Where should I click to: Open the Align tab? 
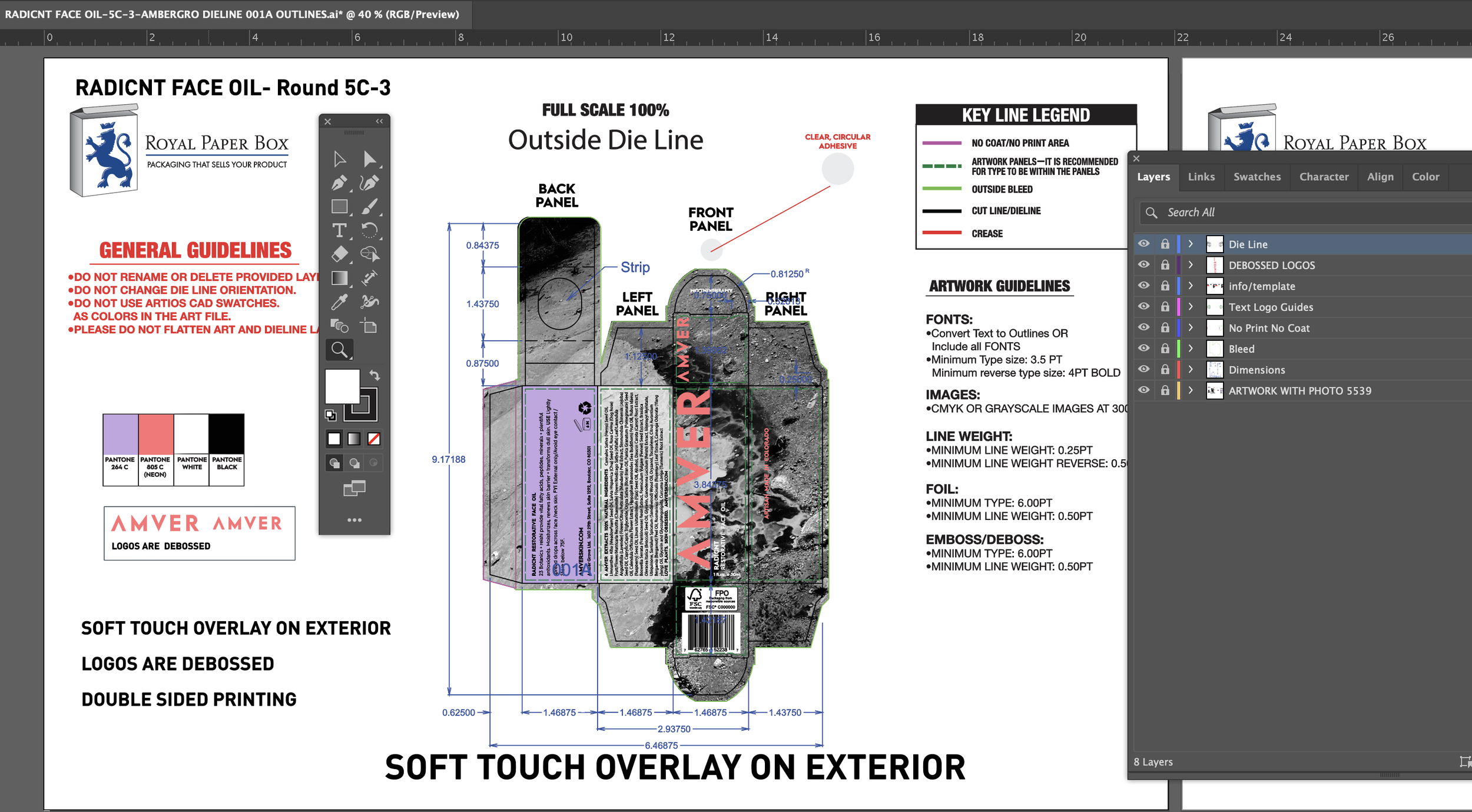[x=1380, y=177]
